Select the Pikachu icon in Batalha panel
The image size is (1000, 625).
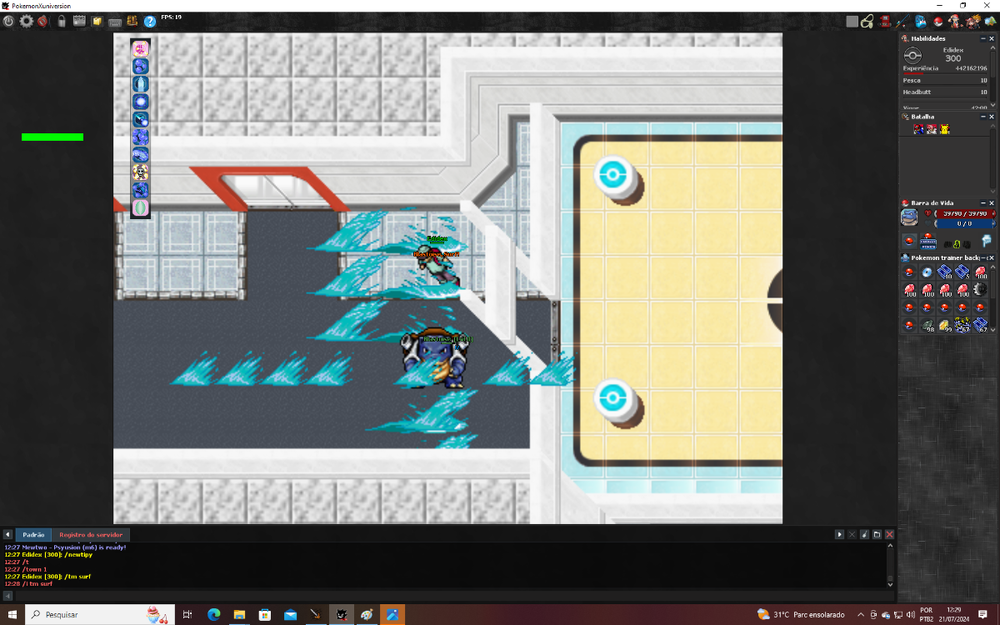coord(944,129)
